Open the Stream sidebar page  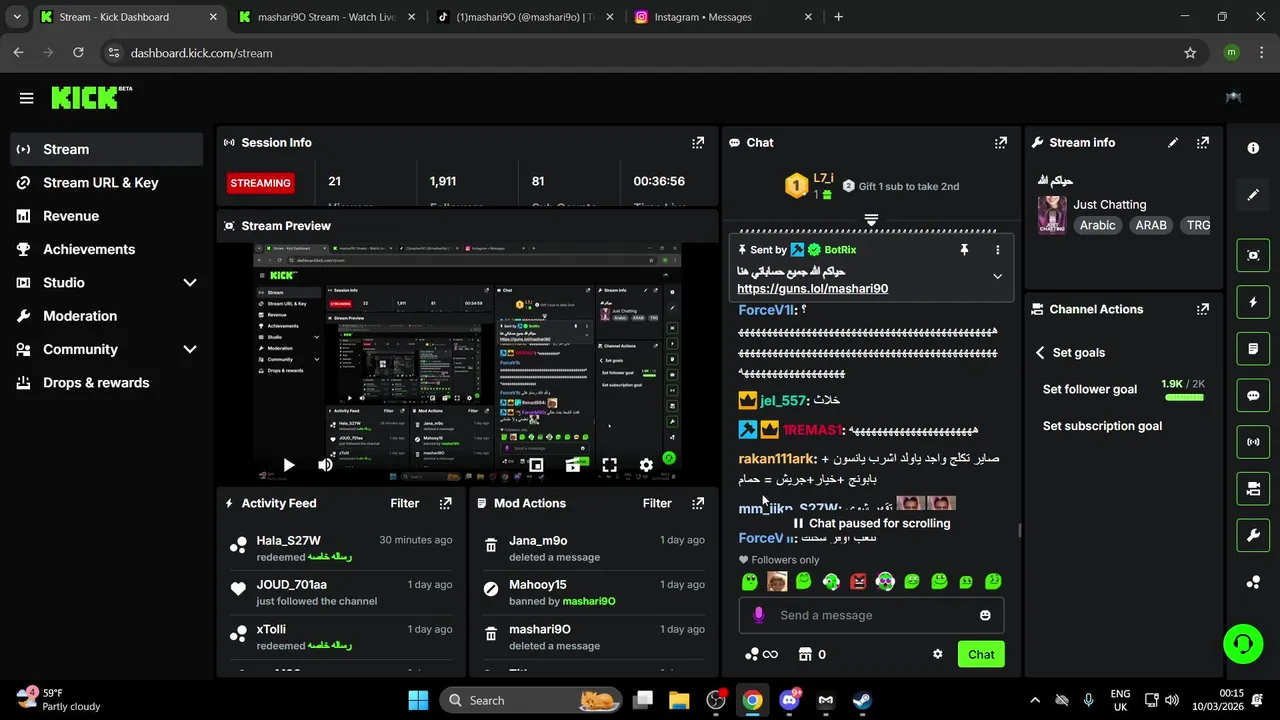click(106, 149)
